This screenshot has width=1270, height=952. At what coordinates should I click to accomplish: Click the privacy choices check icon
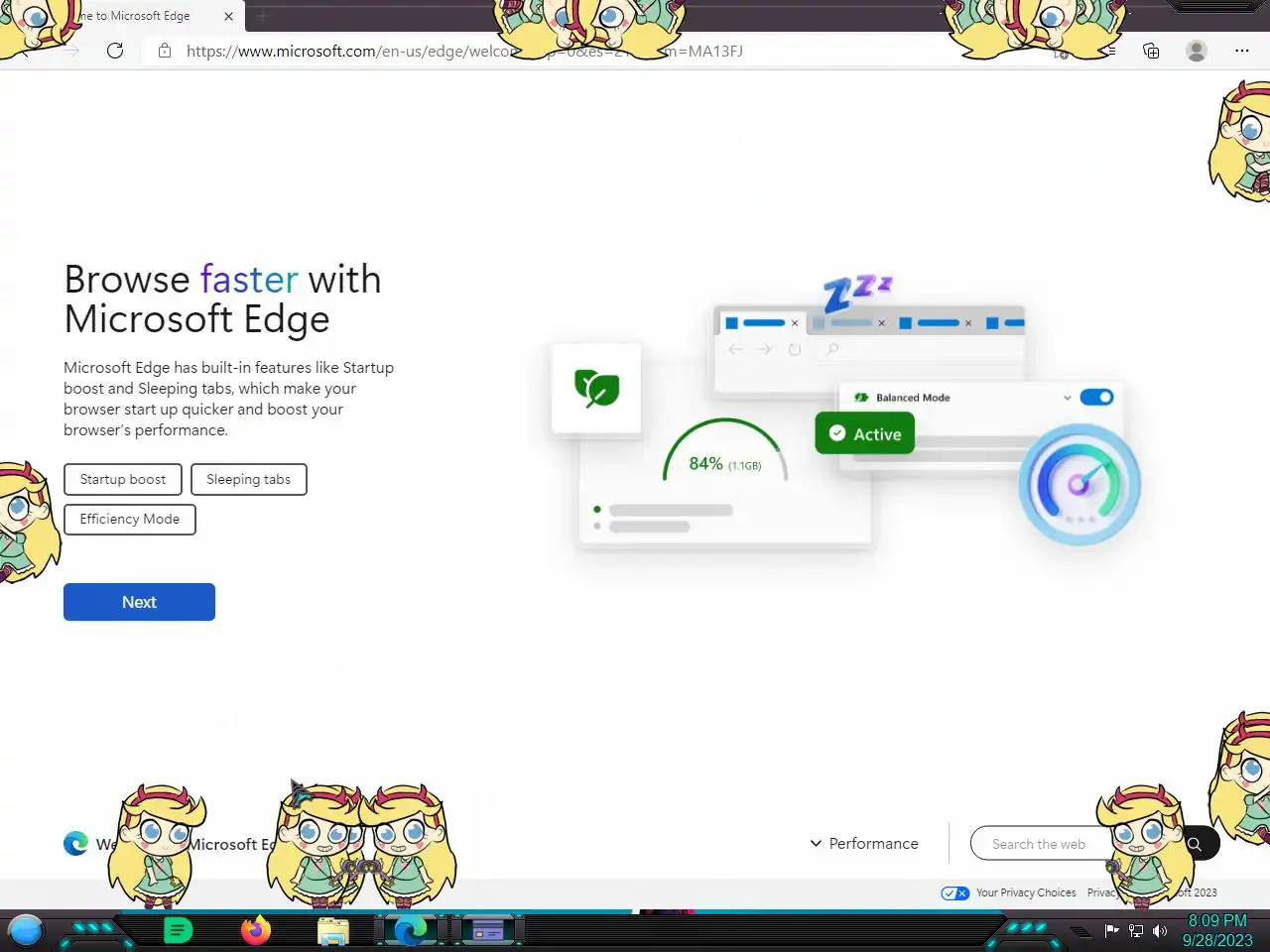pyautogui.click(x=954, y=892)
